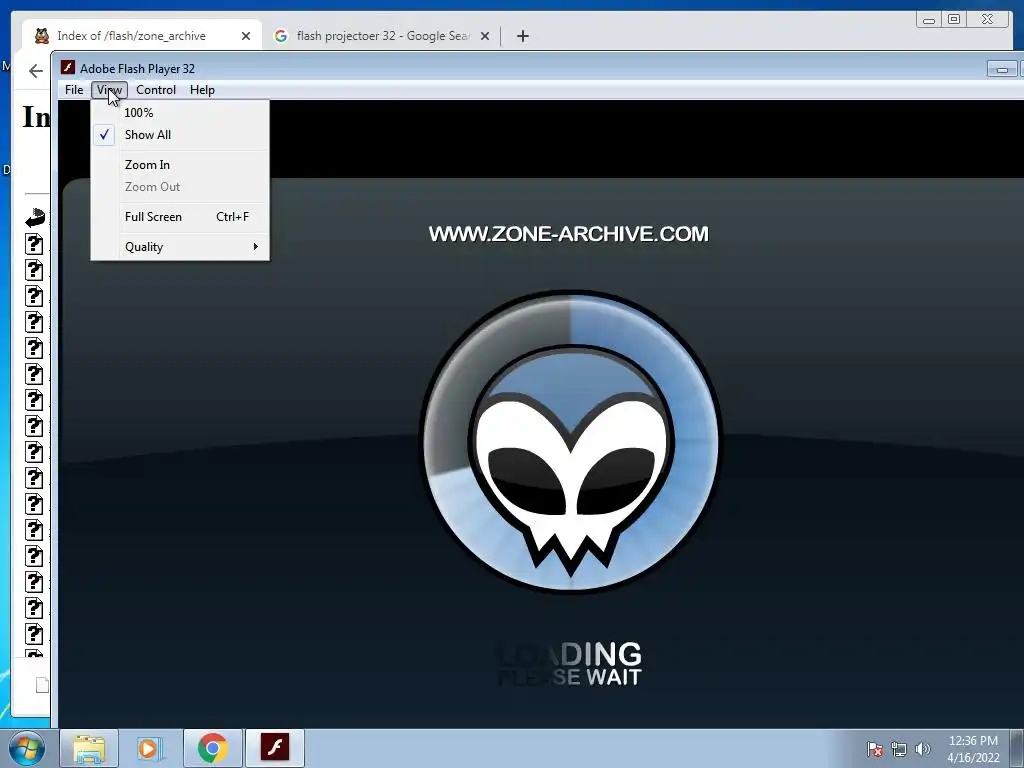Select Full Screen Ctrl+F option
1024x768 pixels.
tap(180, 217)
